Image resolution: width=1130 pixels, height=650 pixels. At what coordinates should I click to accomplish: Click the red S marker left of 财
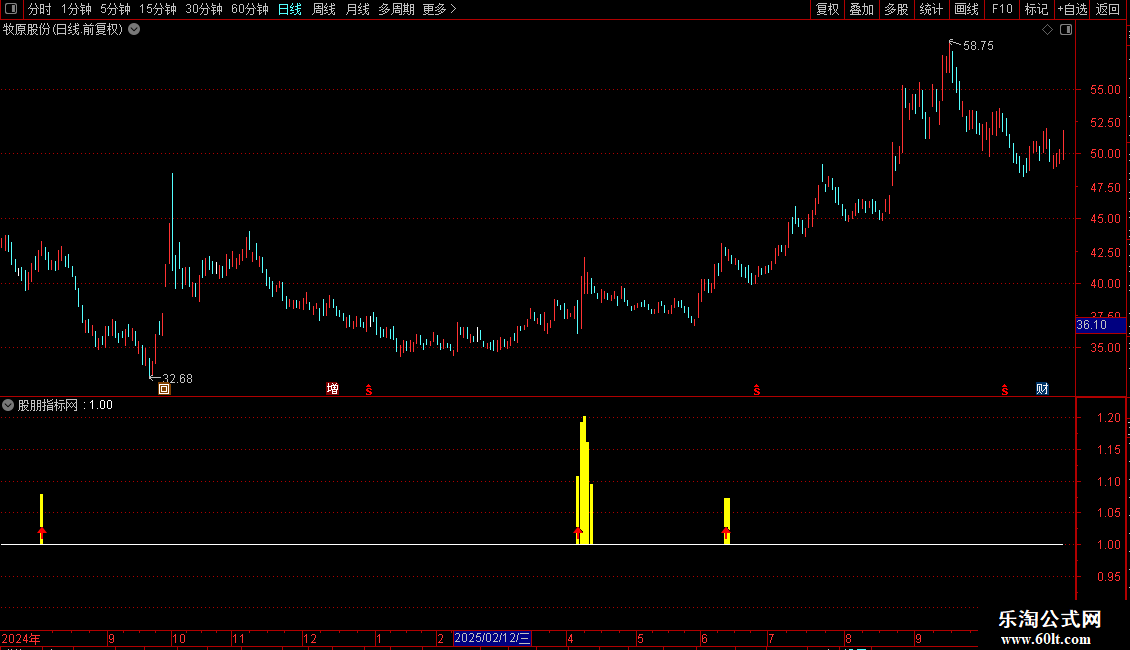[x=1005, y=390]
